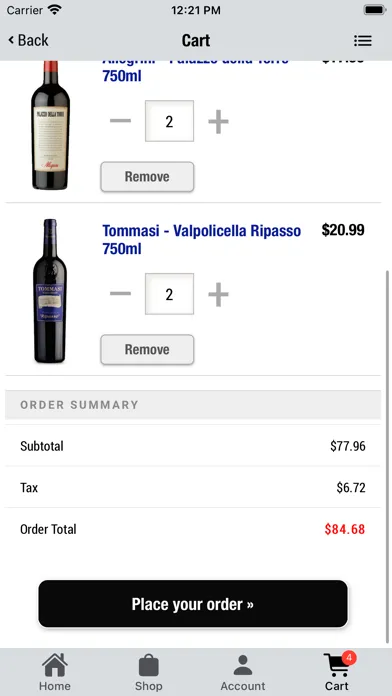
Task: View the Palazzo della Torre bottle image
Action: (x=51, y=125)
